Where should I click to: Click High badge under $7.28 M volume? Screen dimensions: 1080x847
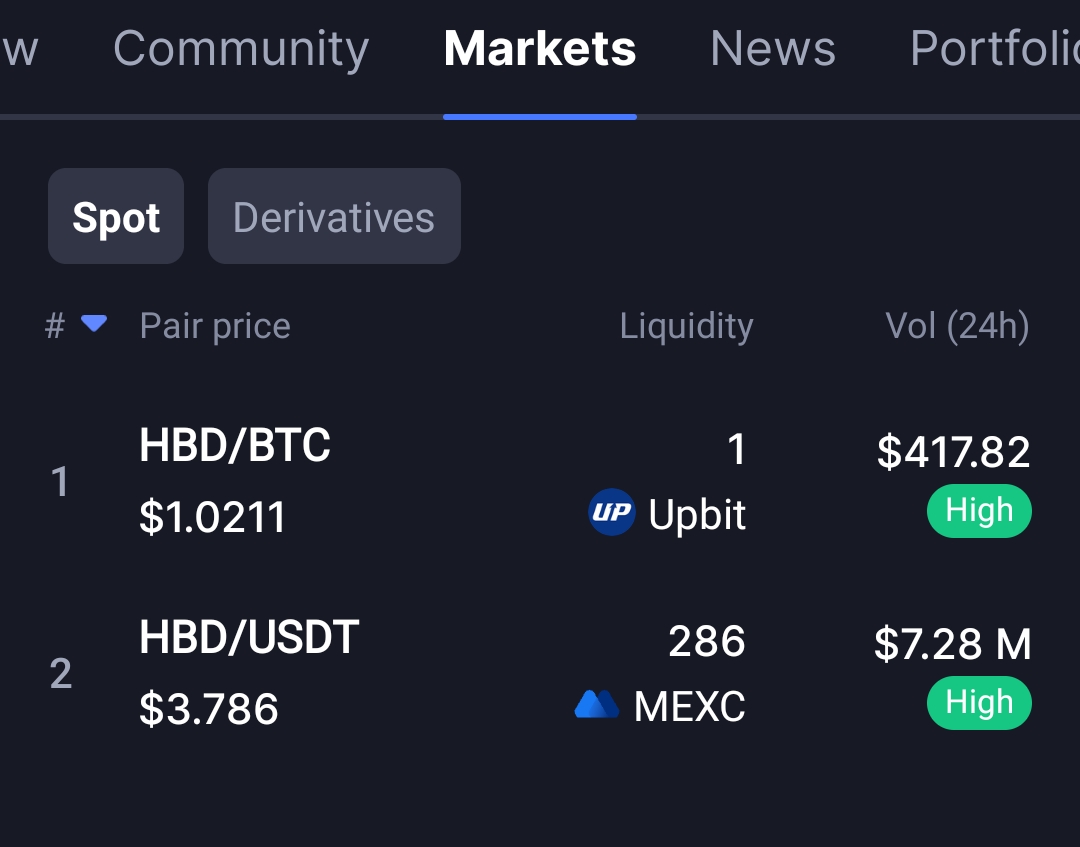click(x=979, y=703)
